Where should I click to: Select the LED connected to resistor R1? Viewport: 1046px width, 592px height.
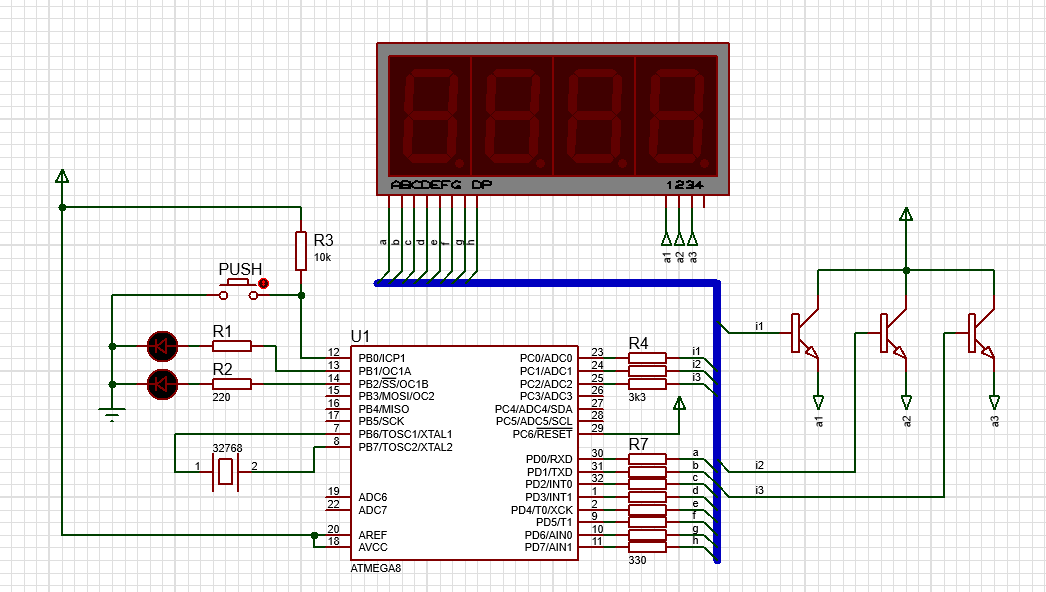[x=162, y=346]
